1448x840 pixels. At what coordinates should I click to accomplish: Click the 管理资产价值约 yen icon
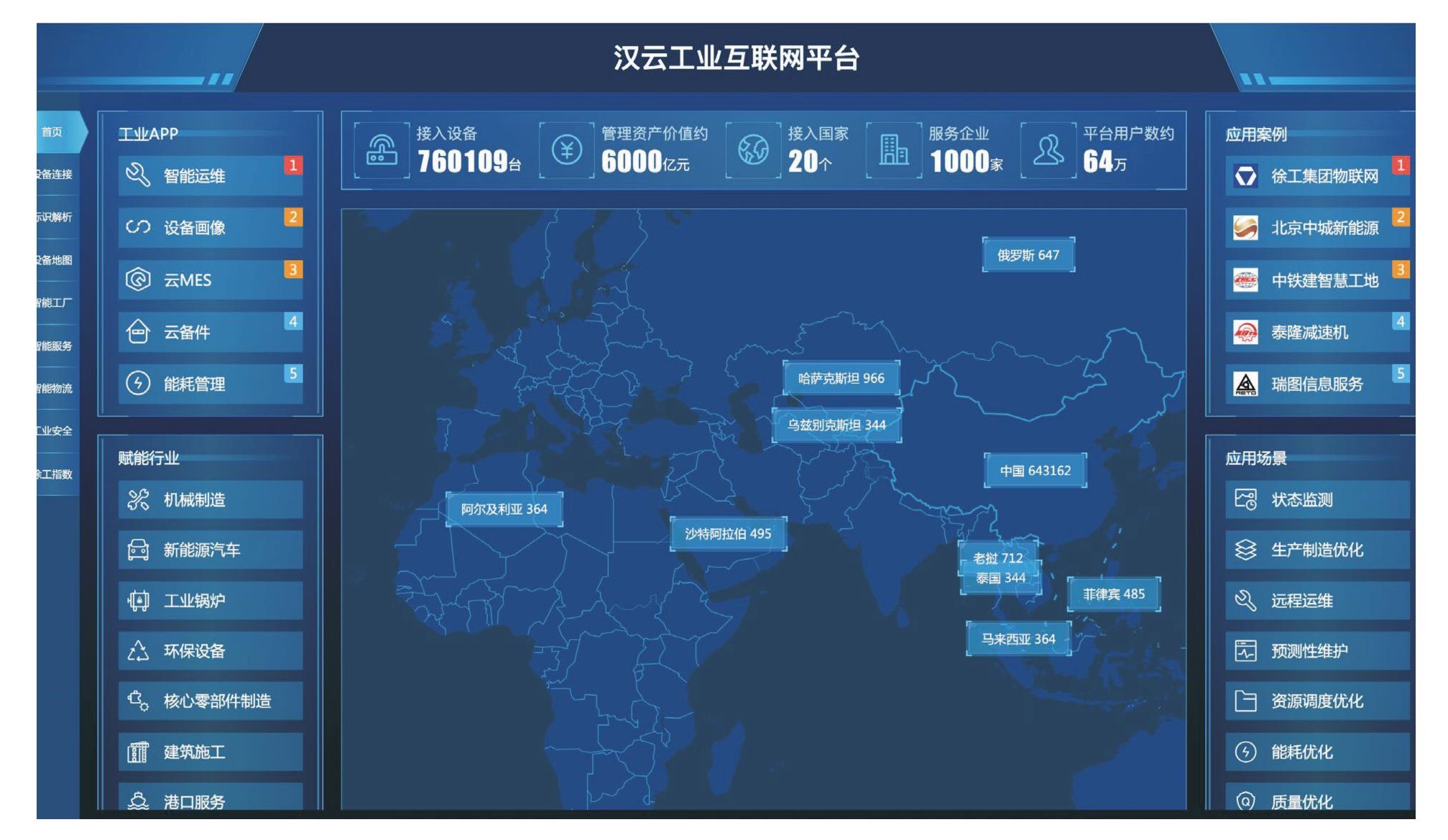567,150
